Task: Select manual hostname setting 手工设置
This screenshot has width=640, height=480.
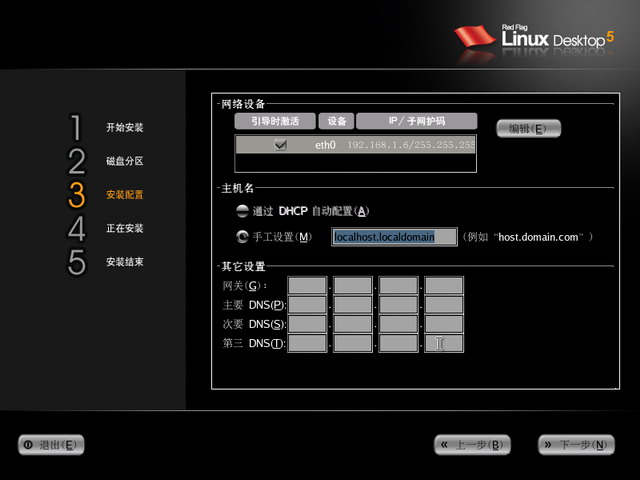Action: [x=242, y=237]
